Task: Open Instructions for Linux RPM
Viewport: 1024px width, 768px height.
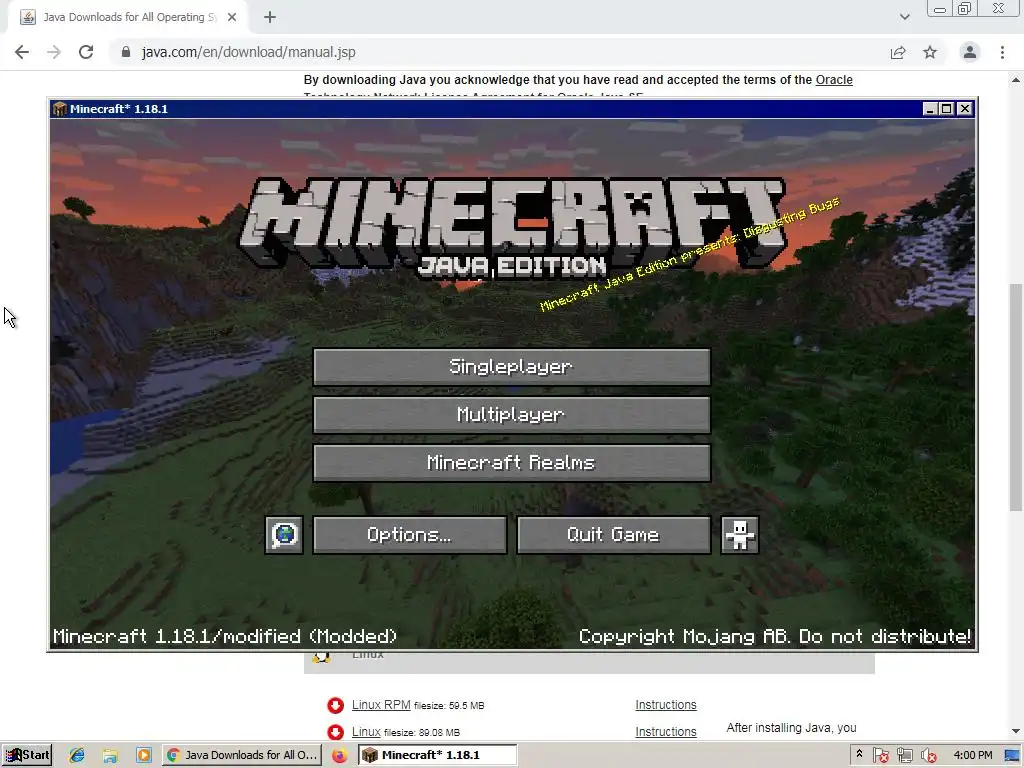Action: [x=666, y=705]
